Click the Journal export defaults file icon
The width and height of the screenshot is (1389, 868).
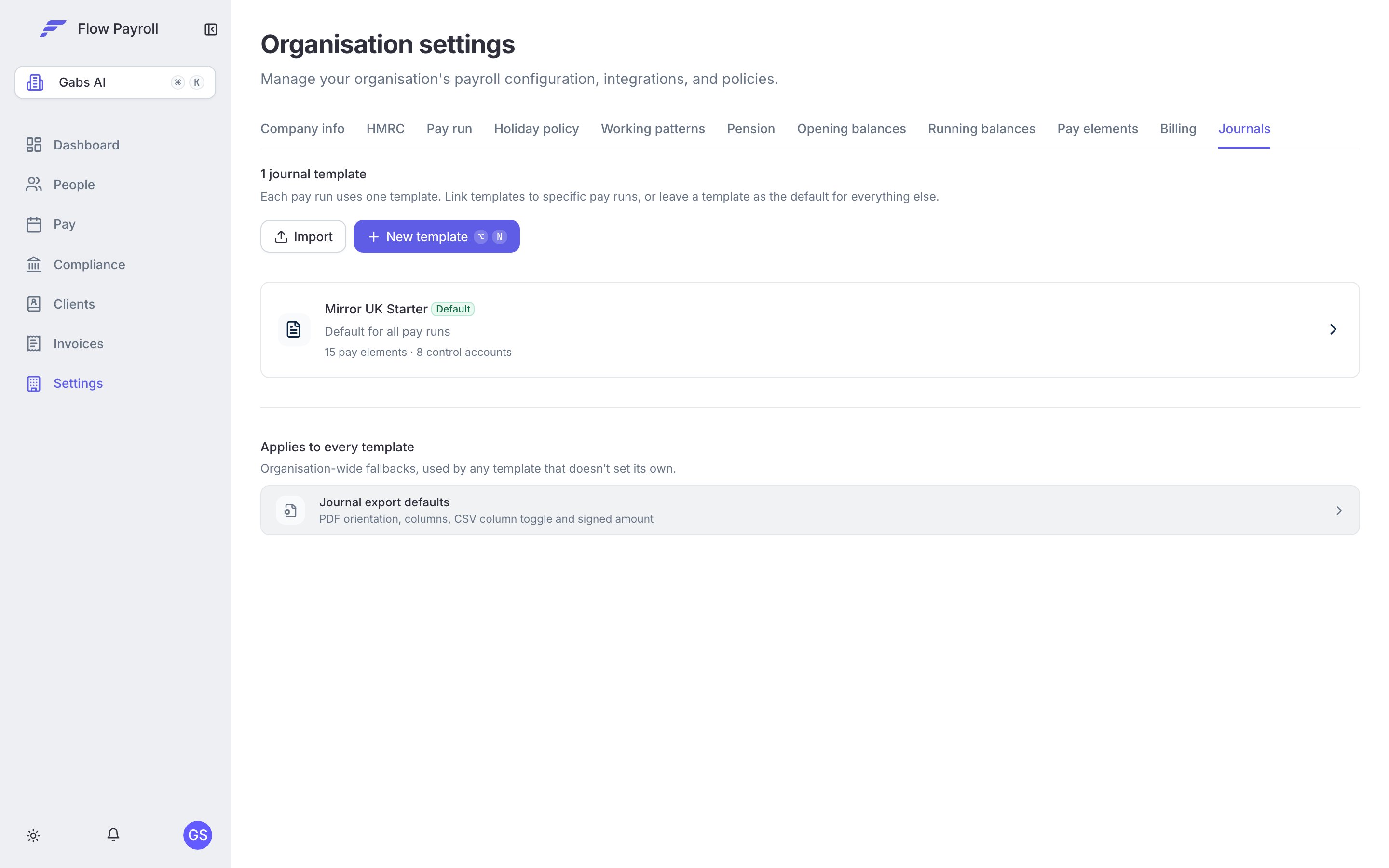(x=290, y=510)
